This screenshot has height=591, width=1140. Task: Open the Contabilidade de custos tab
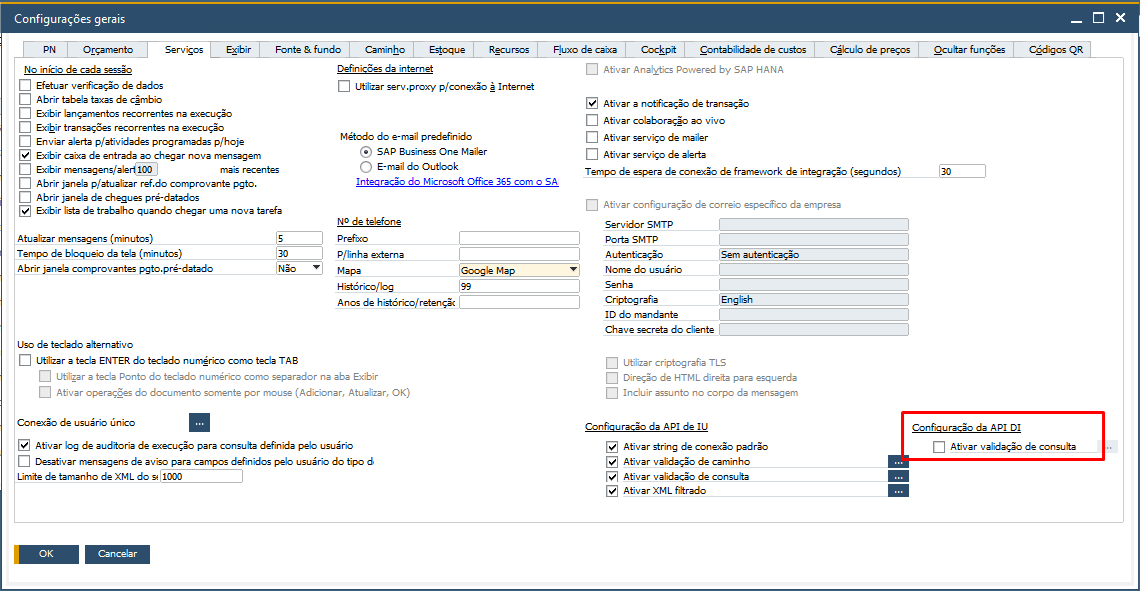[752, 49]
